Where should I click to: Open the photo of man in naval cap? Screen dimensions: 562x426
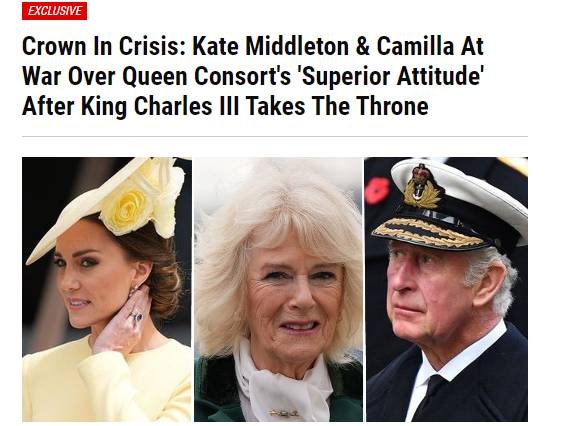(x=447, y=289)
